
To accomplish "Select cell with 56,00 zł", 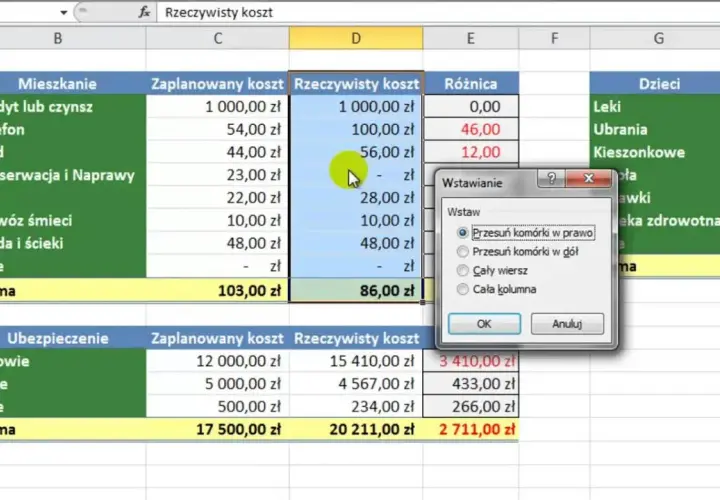I will [x=356, y=152].
